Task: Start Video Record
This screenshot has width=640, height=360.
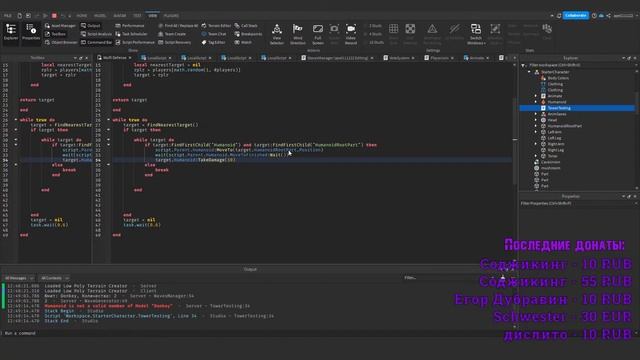Action: coord(351,34)
